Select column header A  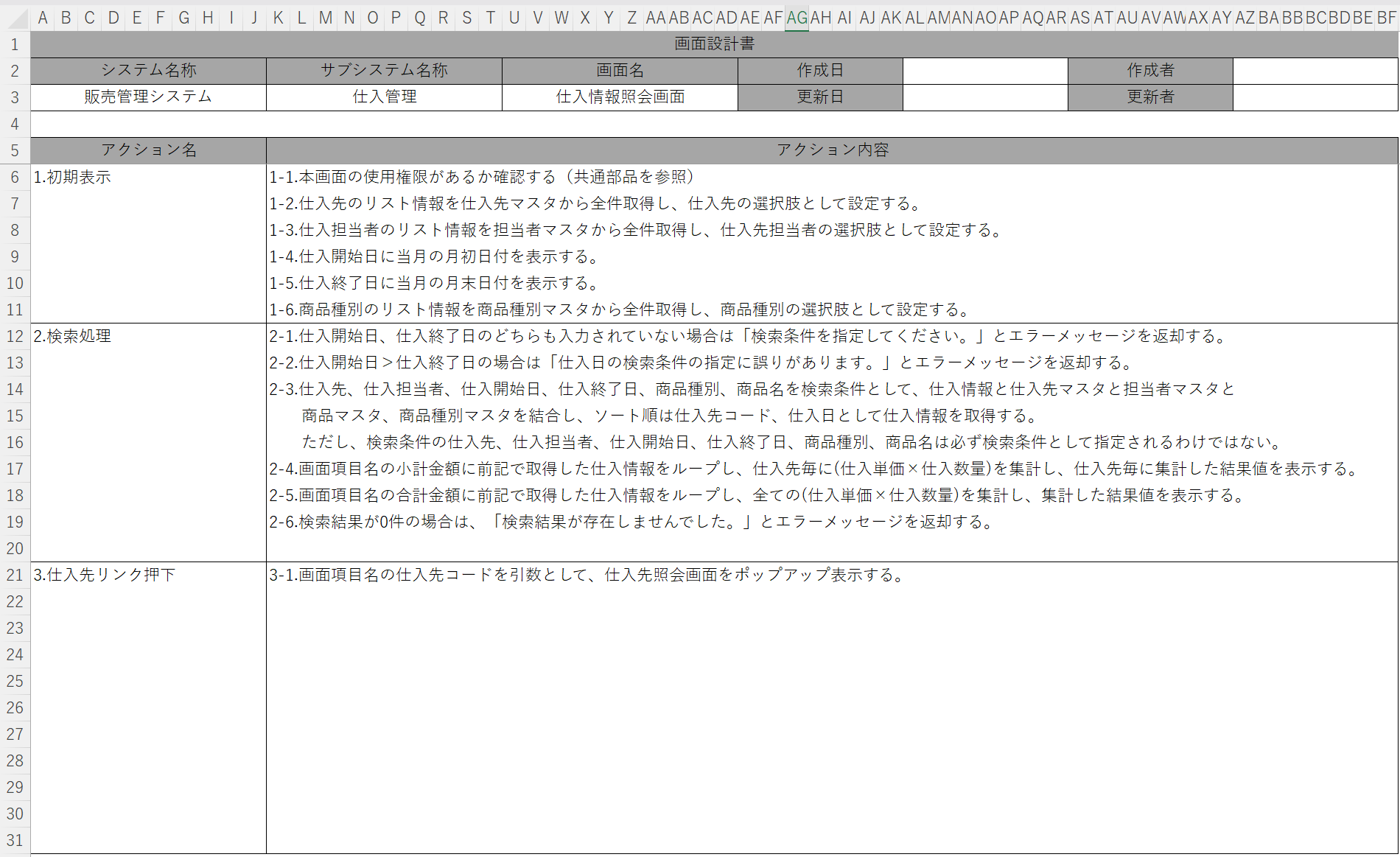coord(43,18)
